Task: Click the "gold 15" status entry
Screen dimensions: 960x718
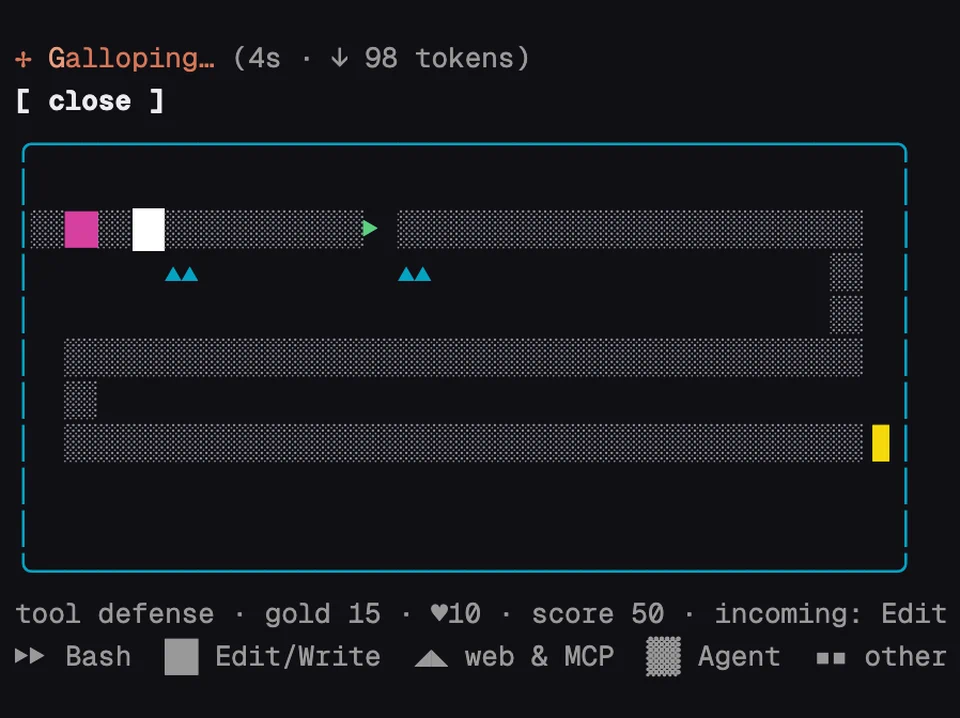Action: [x=323, y=613]
